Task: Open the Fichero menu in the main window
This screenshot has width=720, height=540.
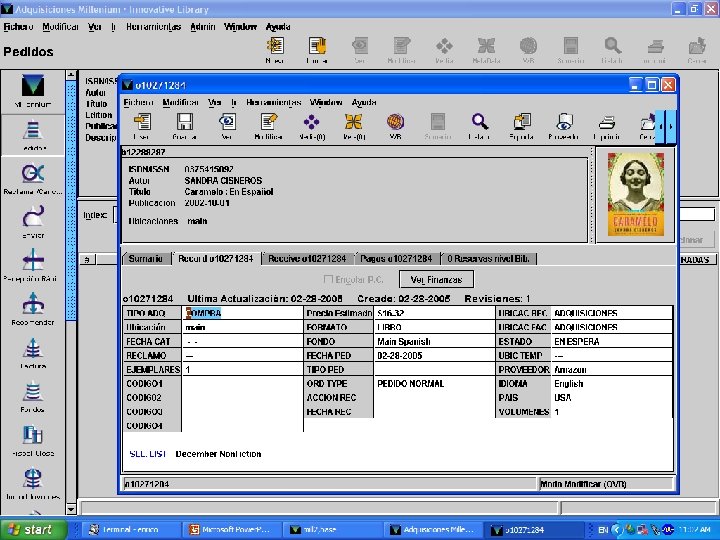Action: 19,27
